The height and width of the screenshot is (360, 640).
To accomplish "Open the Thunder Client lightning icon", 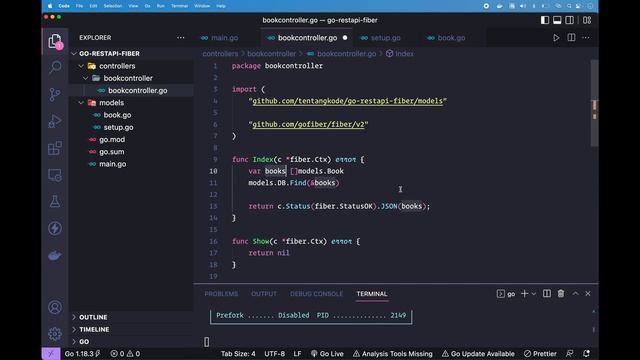I will [x=55, y=228].
